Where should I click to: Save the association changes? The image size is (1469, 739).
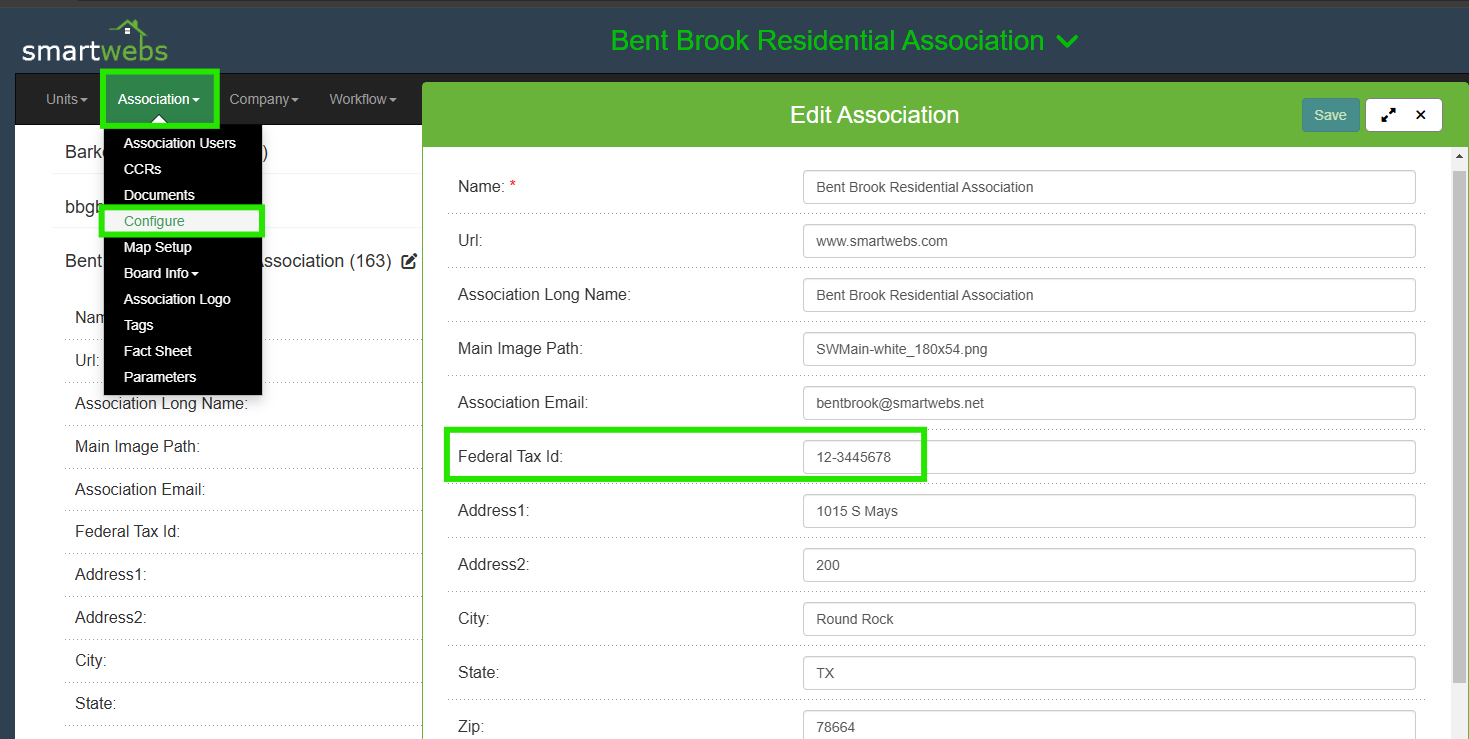[x=1329, y=115]
